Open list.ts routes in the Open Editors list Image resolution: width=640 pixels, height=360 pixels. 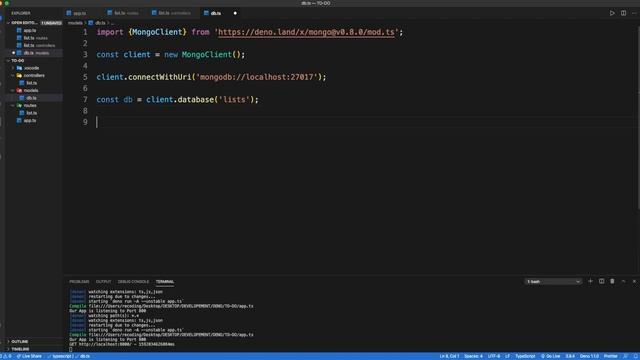(35, 38)
